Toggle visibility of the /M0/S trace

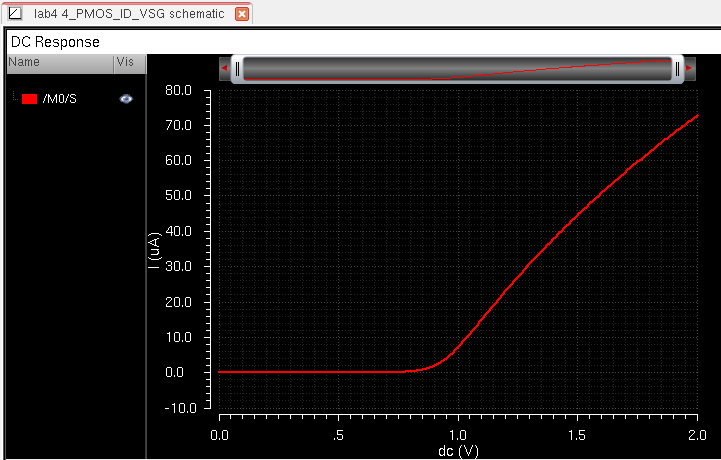pos(126,99)
